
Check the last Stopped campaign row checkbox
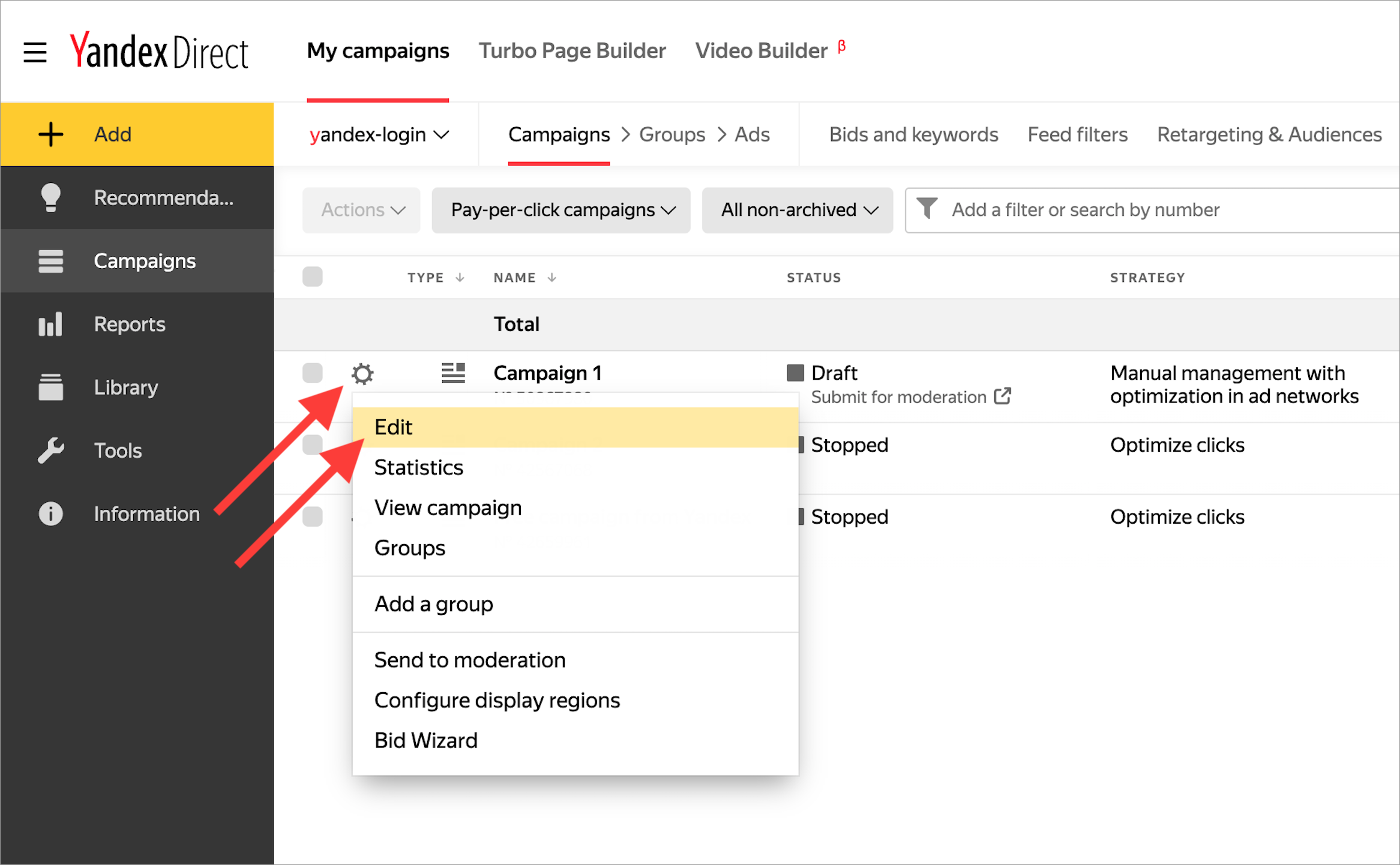pyautogui.click(x=313, y=516)
